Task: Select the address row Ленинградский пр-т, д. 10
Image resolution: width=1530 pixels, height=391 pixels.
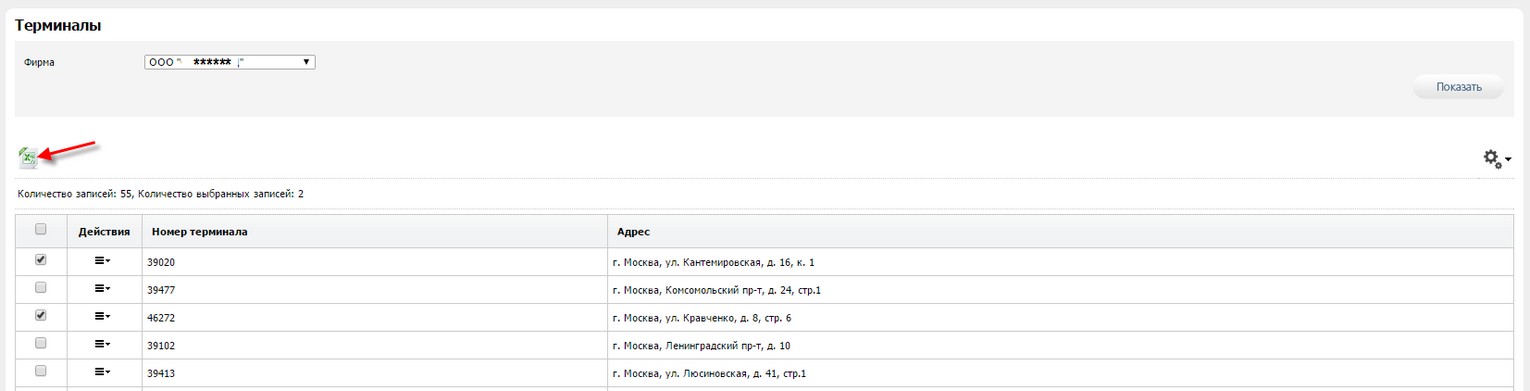Action: (1060, 345)
